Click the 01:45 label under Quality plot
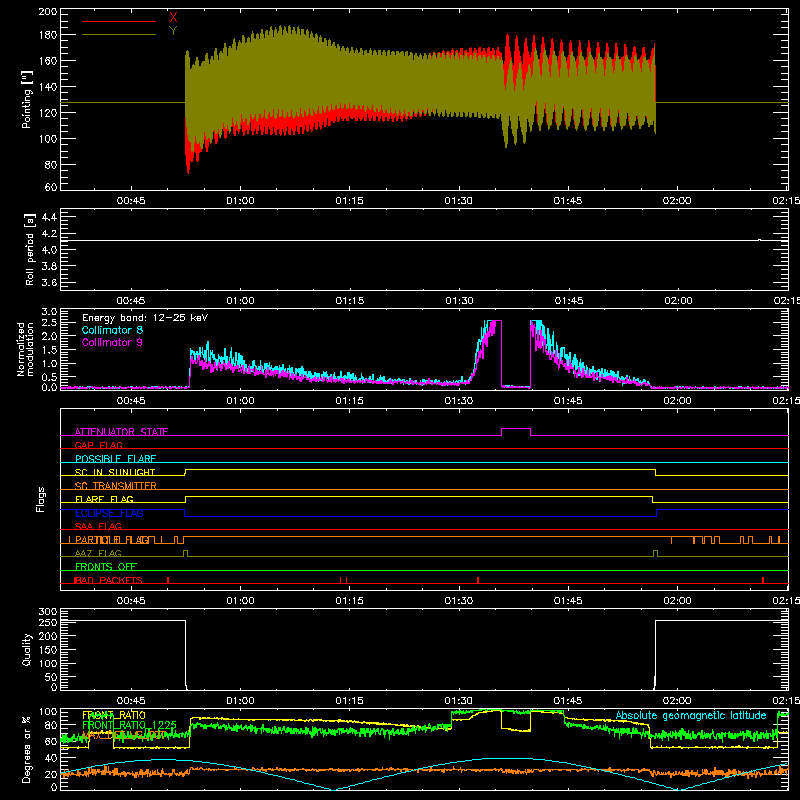The height and width of the screenshot is (800, 800). click(568, 701)
